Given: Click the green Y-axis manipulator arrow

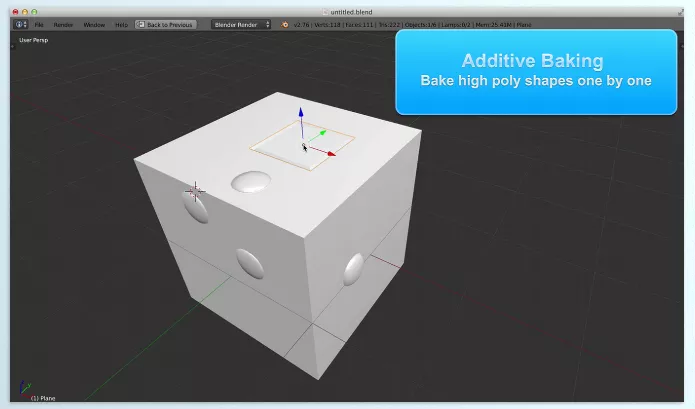Looking at the screenshot, I should click(x=323, y=132).
